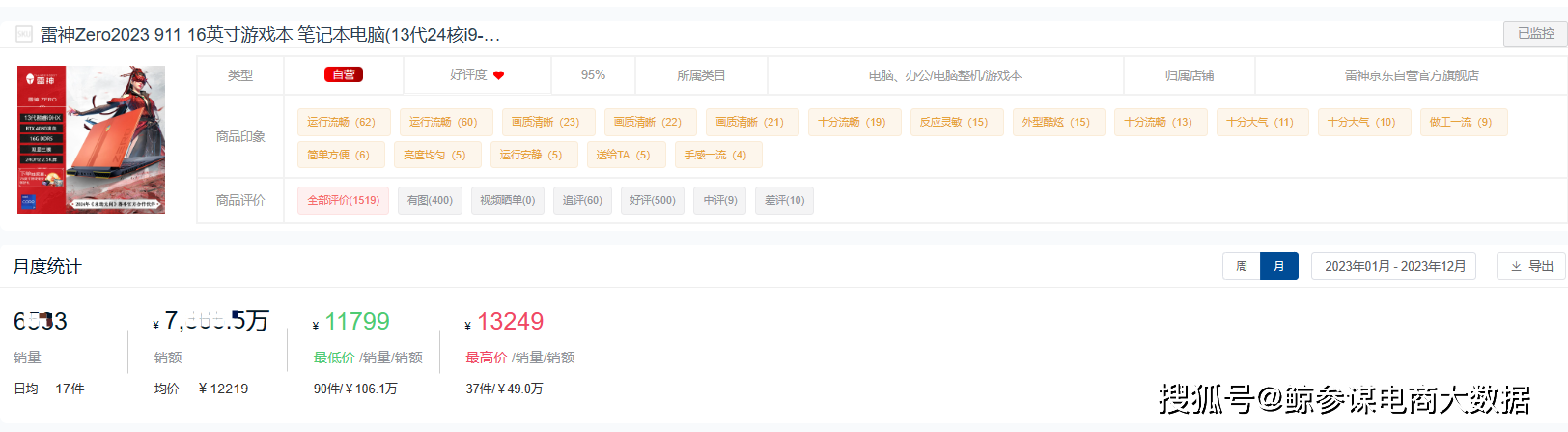1568x432 pixels.
Task: Switch to 视频晒单(0) review filter
Action: coord(508,200)
